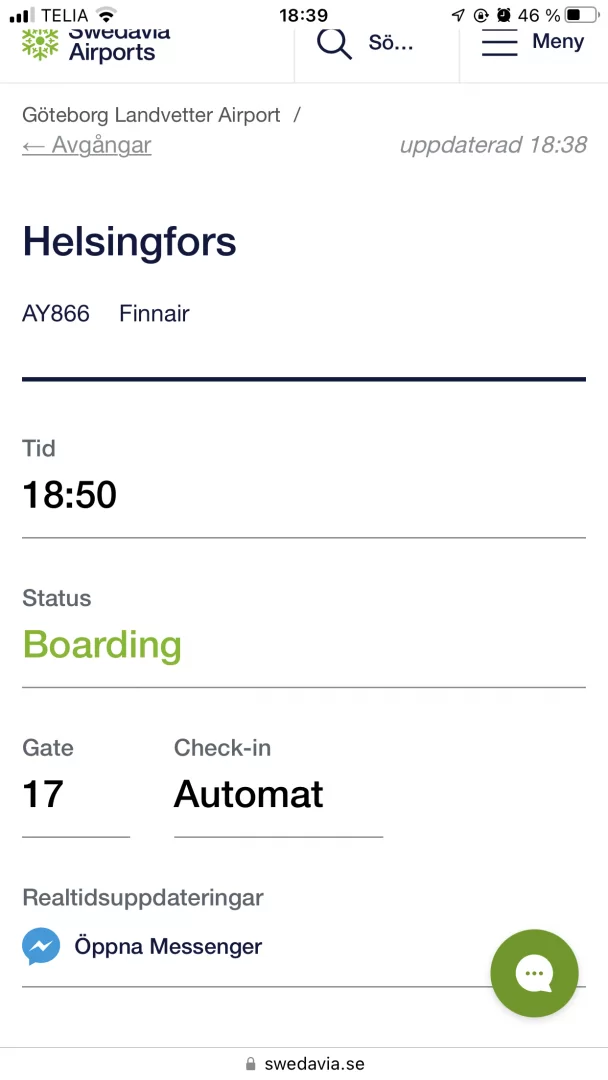Tap the Wi-Fi icon in status bar
The height and width of the screenshot is (1080, 608).
click(106, 15)
